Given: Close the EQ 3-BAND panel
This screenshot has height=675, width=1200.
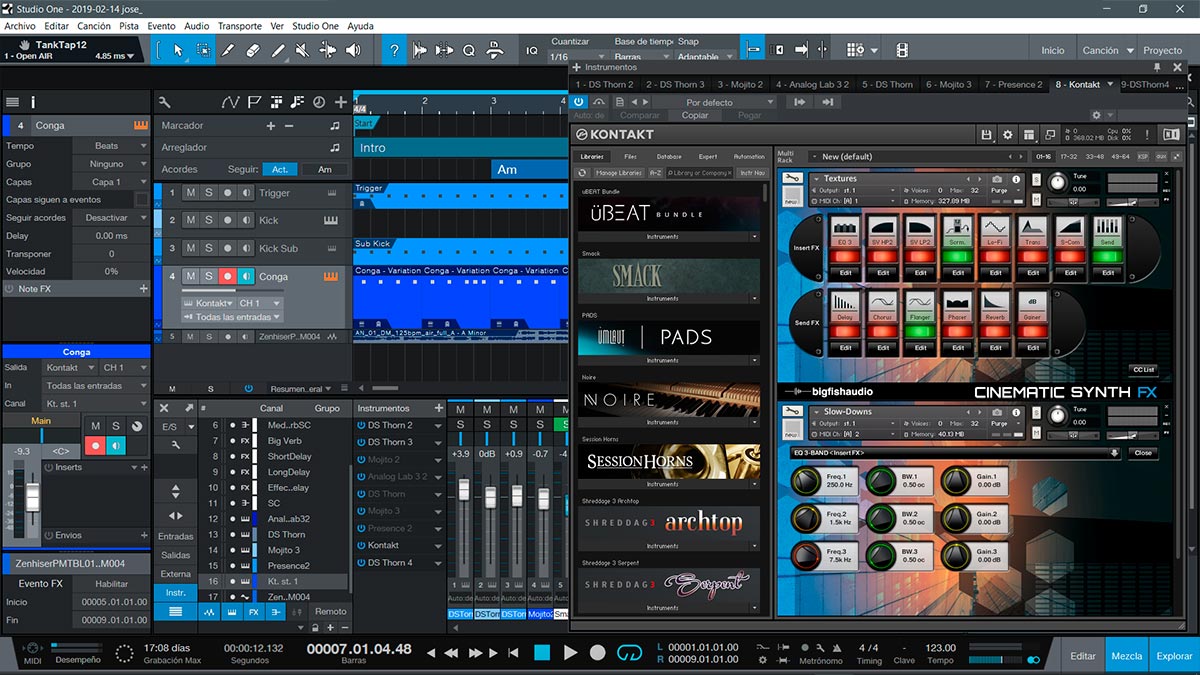Looking at the screenshot, I should (1142, 453).
